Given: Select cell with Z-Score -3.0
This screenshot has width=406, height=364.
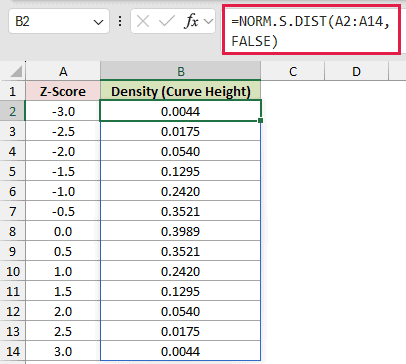Looking at the screenshot, I should 63,111.
